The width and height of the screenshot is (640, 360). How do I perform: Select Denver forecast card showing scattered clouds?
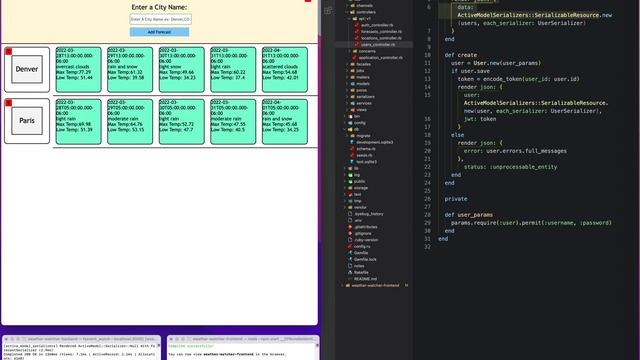coord(285,69)
